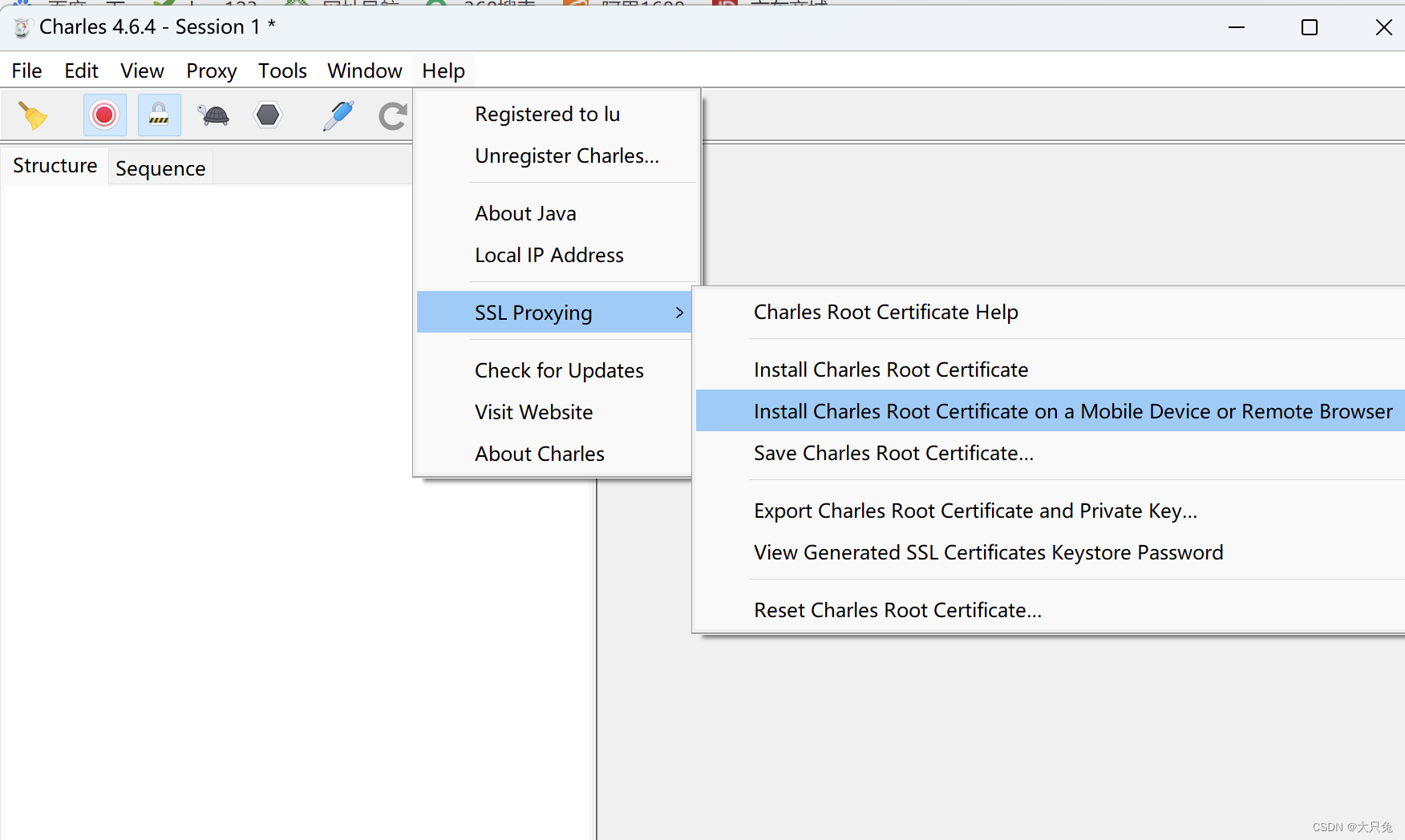Toggle SSL proxying padlock icon
Screen dimensions: 1405x840
click(x=159, y=115)
